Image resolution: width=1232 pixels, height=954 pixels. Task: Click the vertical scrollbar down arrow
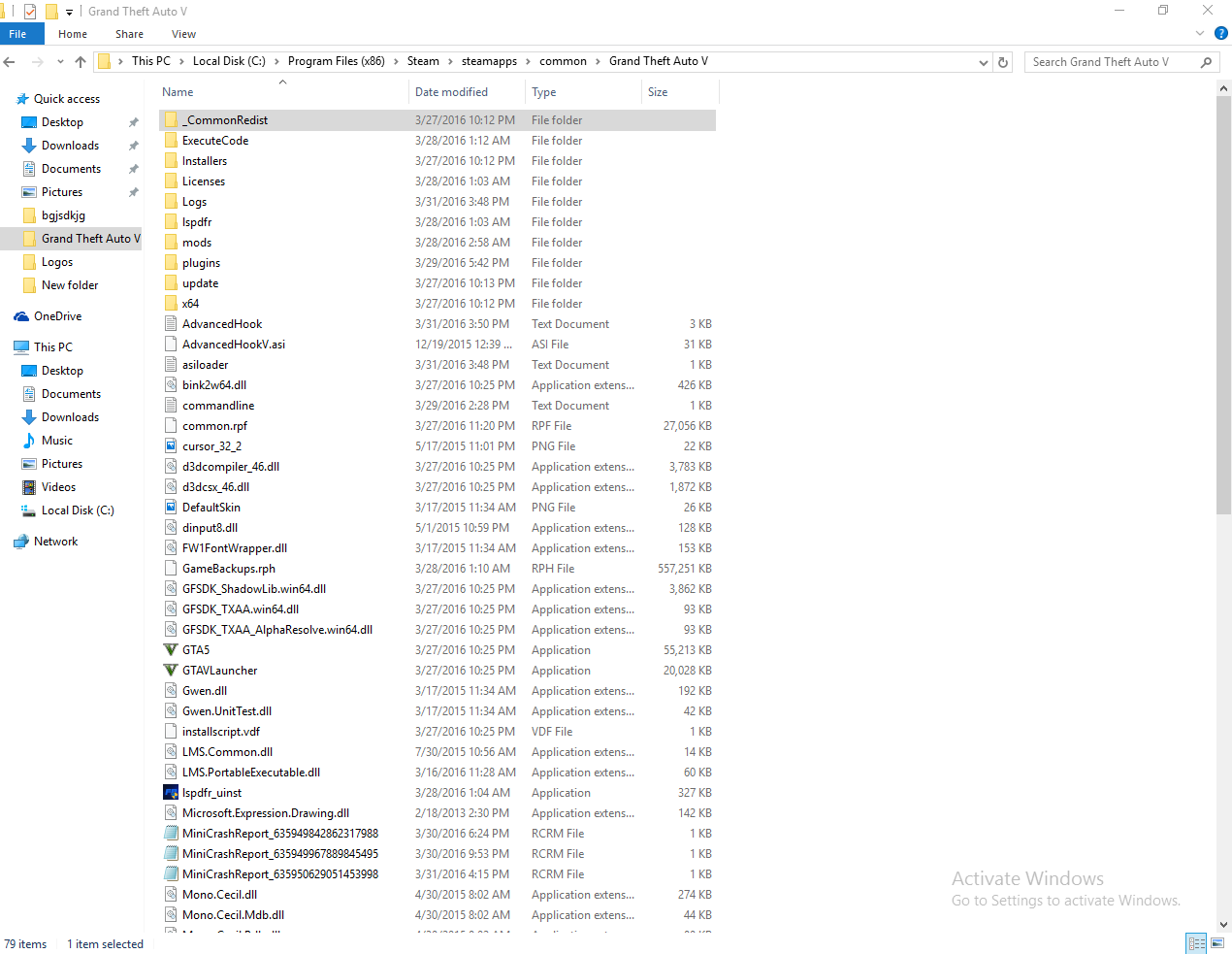point(1224,925)
